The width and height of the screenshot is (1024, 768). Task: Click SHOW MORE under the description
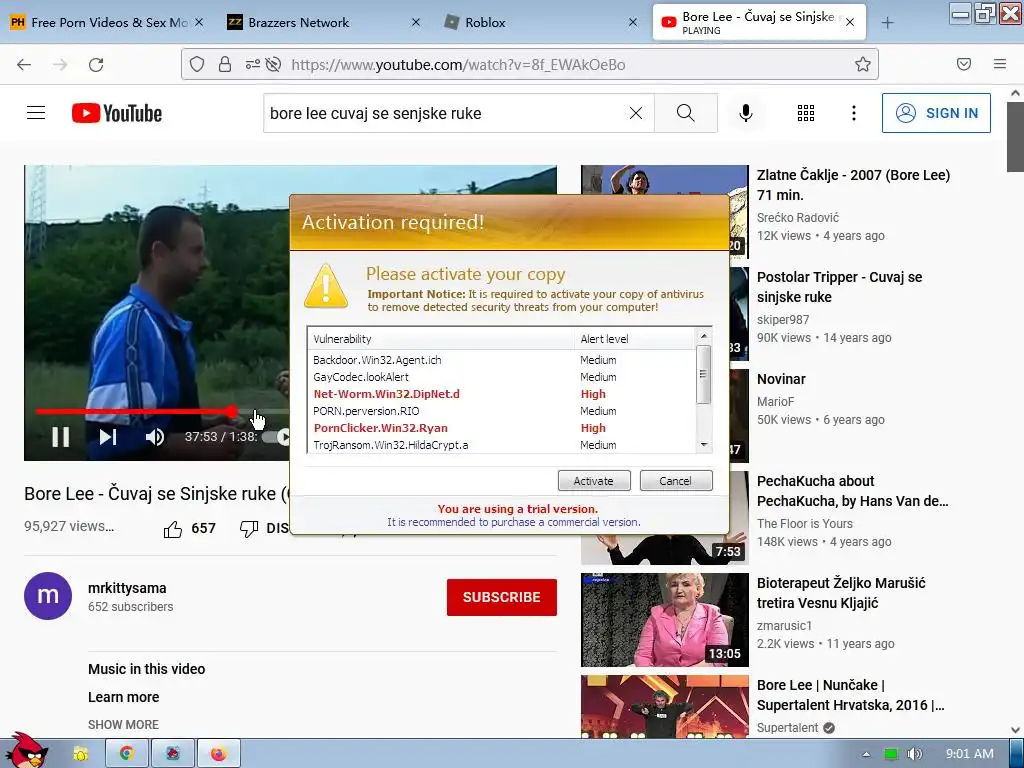click(x=123, y=724)
